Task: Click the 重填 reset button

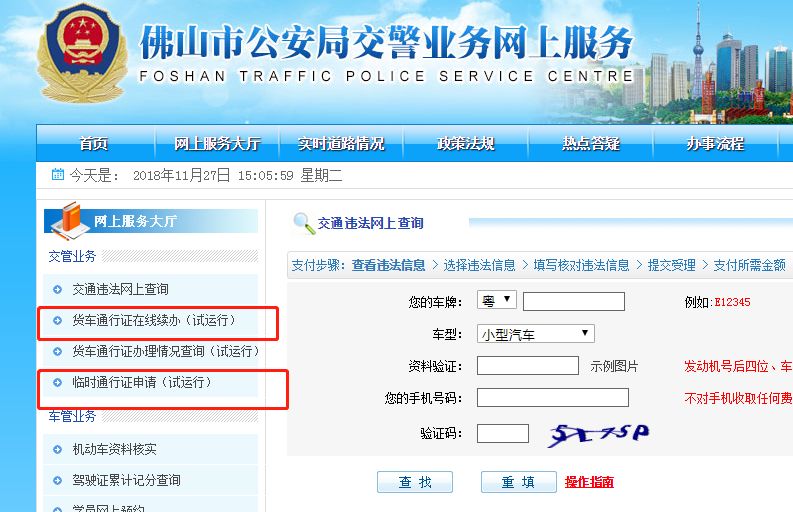Action: pyautogui.click(x=518, y=482)
